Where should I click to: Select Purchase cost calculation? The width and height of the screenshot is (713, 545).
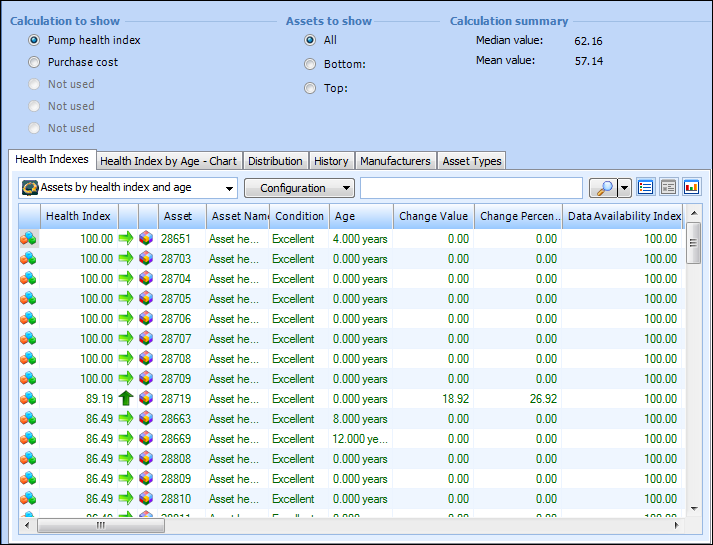pos(35,62)
